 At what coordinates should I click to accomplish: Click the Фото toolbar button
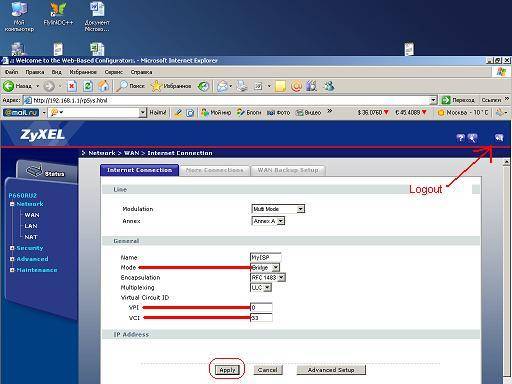point(279,113)
